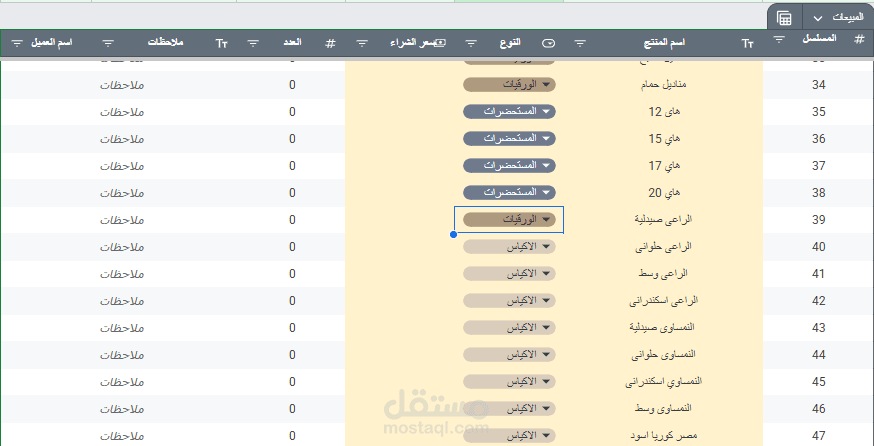This screenshot has width=874, height=446.
Task: Click the سعر الشراء column header label
Action: (411, 43)
